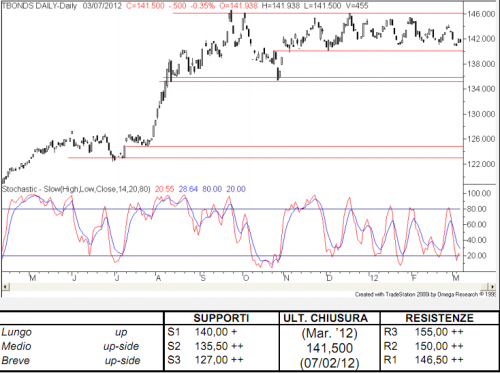Click the Created with TradeStation credit text
The width and height of the screenshot is (500, 373).
[425, 294]
